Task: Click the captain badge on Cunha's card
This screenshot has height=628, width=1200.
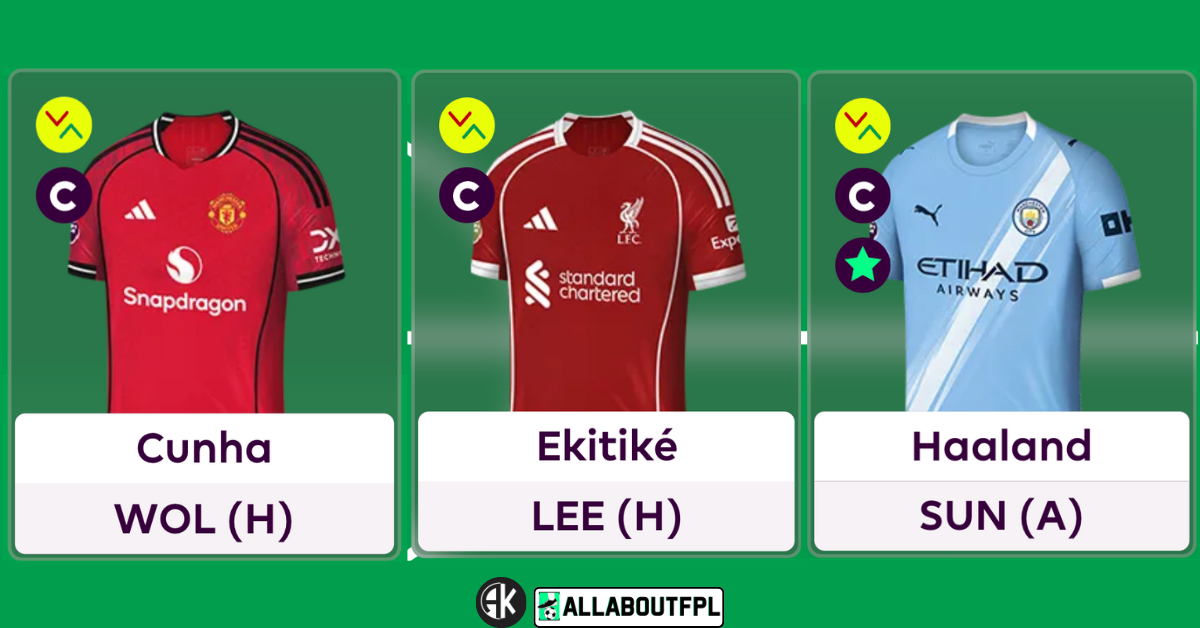Action: [x=64, y=196]
